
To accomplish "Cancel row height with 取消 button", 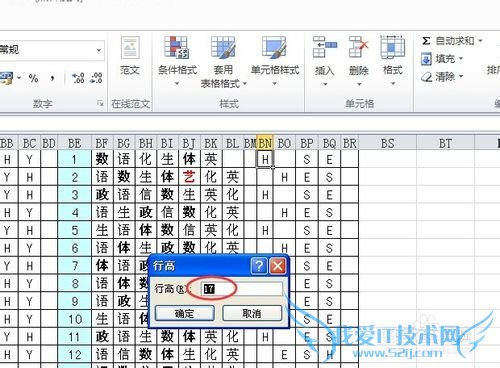I will tap(252, 313).
